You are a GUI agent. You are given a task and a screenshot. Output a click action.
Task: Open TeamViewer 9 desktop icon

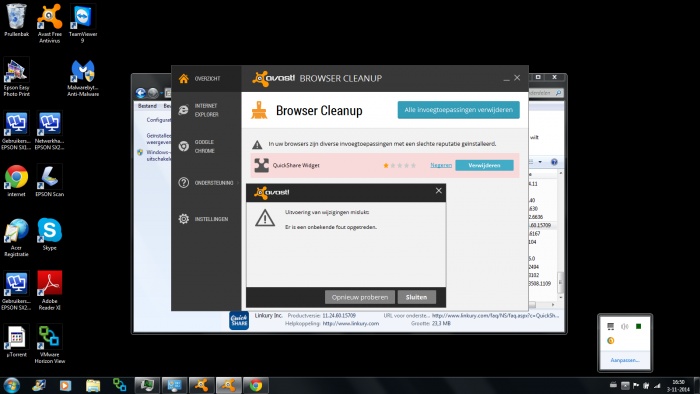coord(83,23)
